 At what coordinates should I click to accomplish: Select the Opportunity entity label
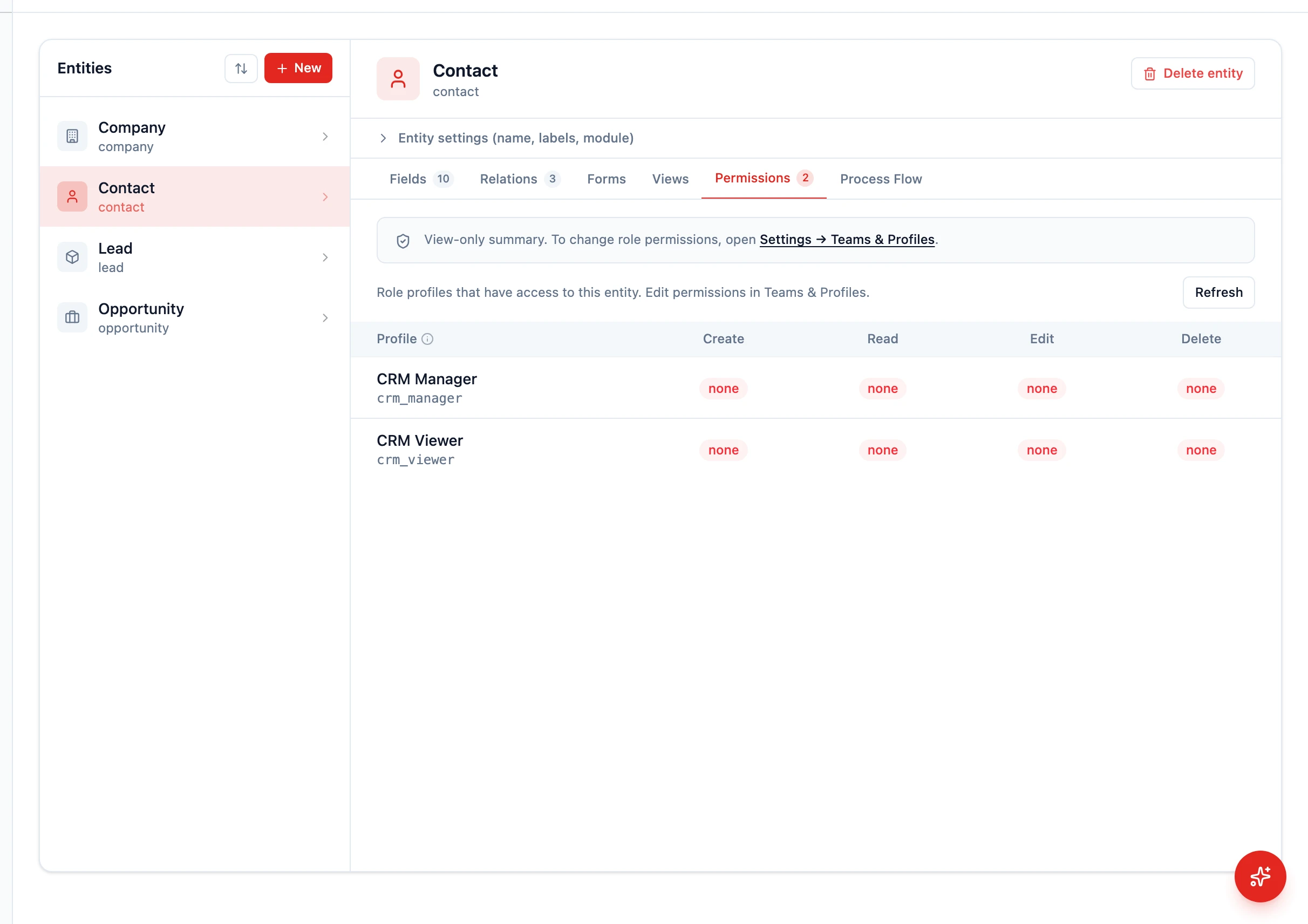point(141,308)
